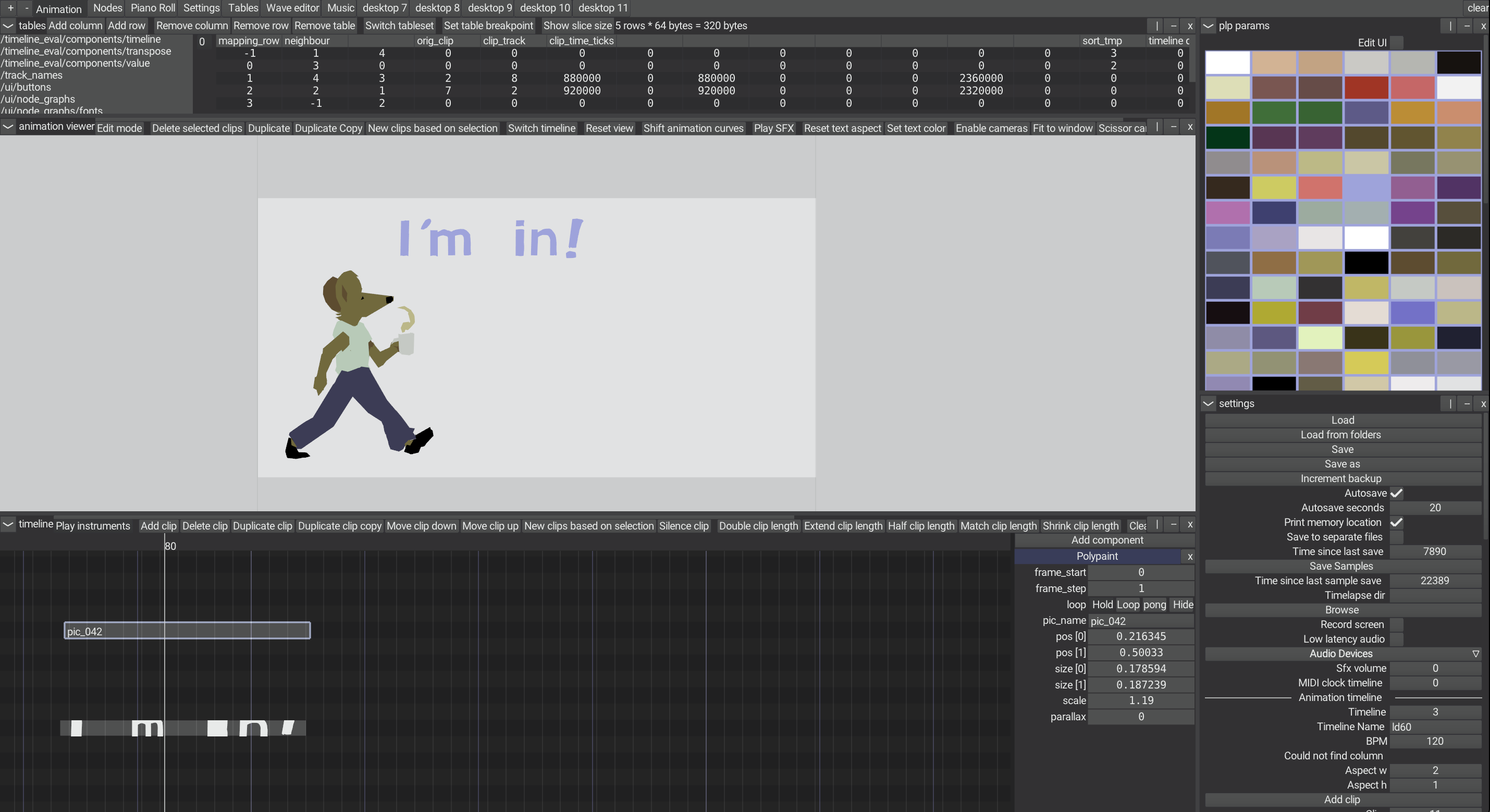Viewport: 1490px width, 812px height.
Task: Toggle the Autosave checkbox
Action: 1396,494
